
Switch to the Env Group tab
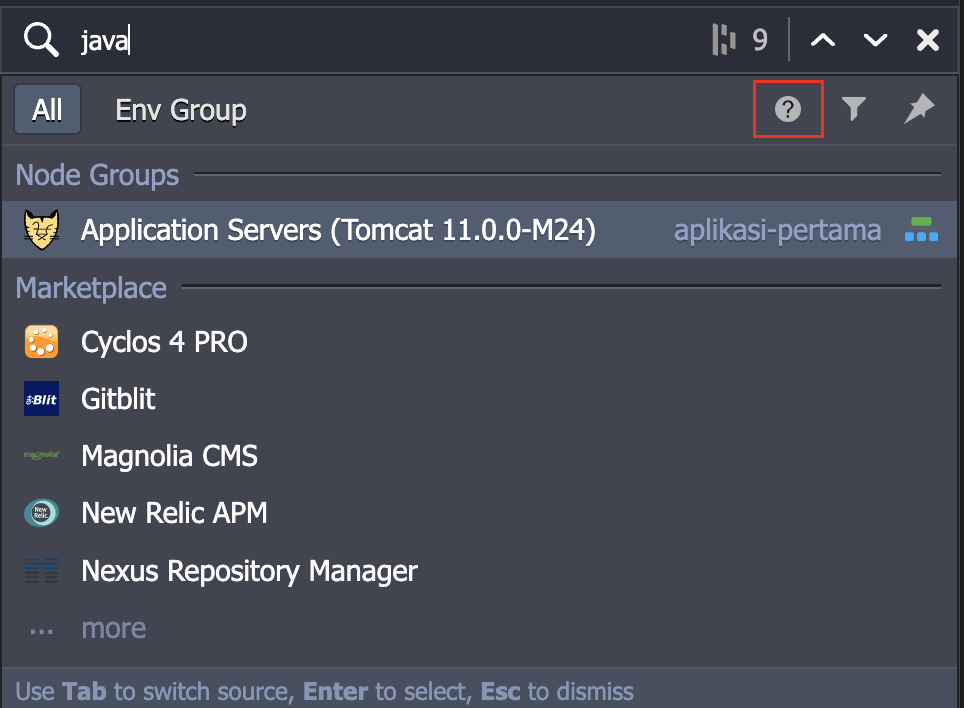(181, 110)
